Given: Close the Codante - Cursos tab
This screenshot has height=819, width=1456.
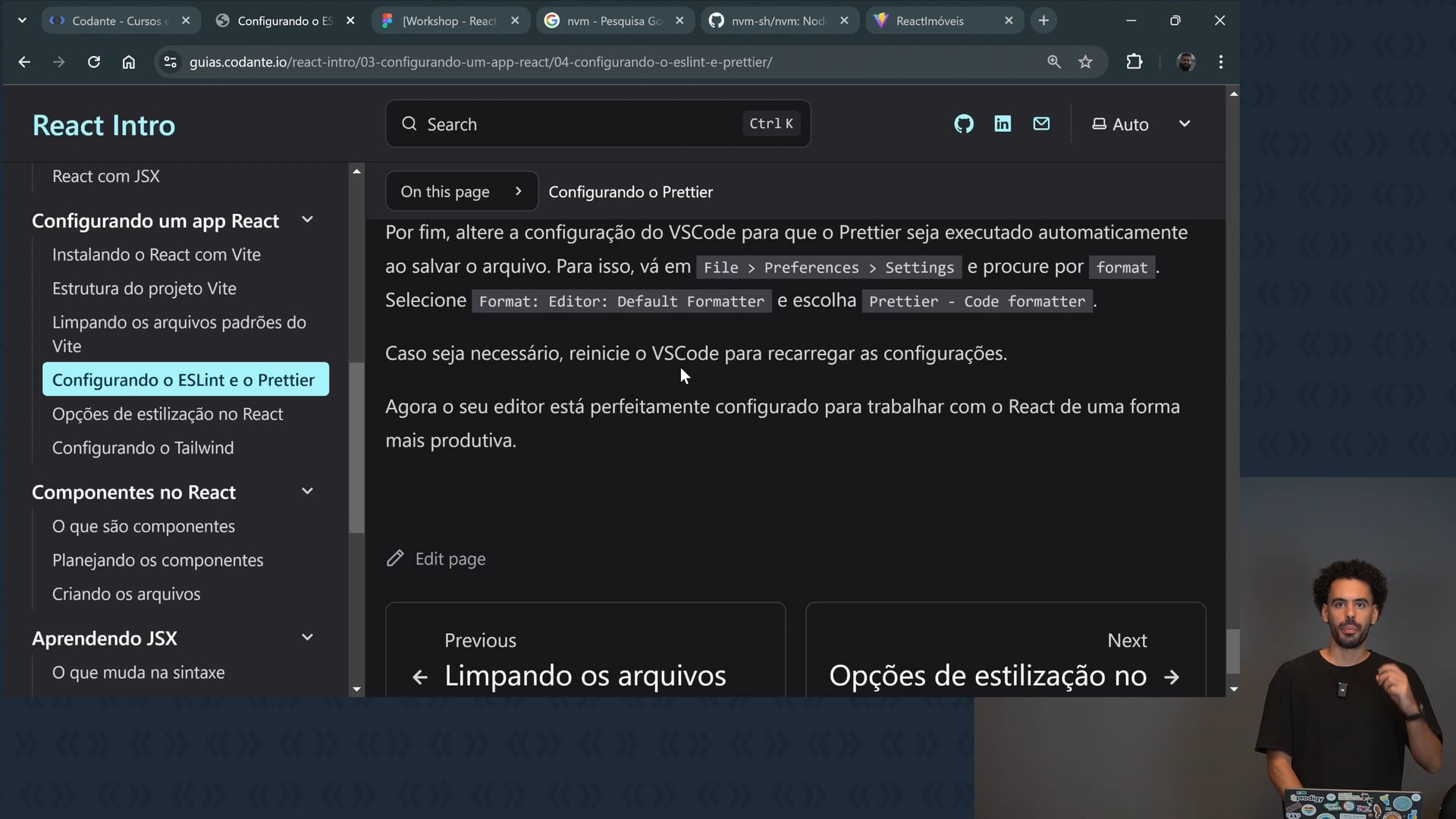Looking at the screenshot, I should point(186,20).
